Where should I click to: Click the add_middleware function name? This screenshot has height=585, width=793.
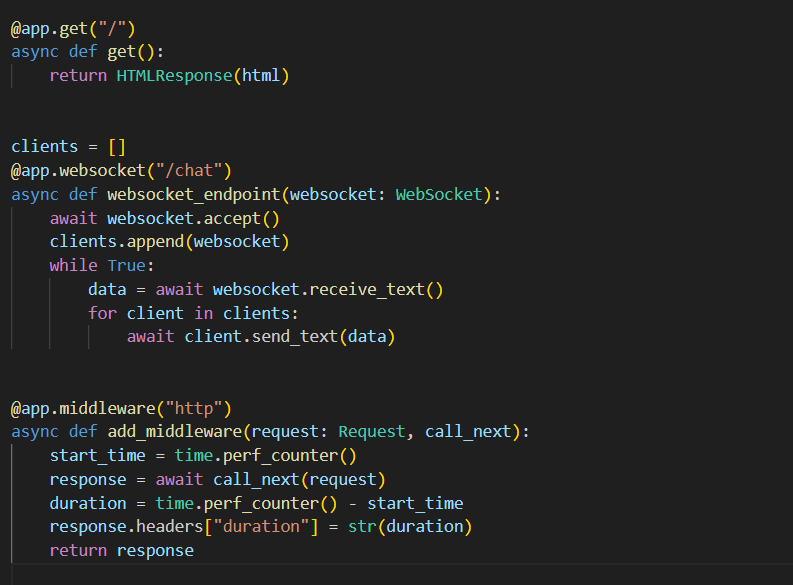pos(174,432)
